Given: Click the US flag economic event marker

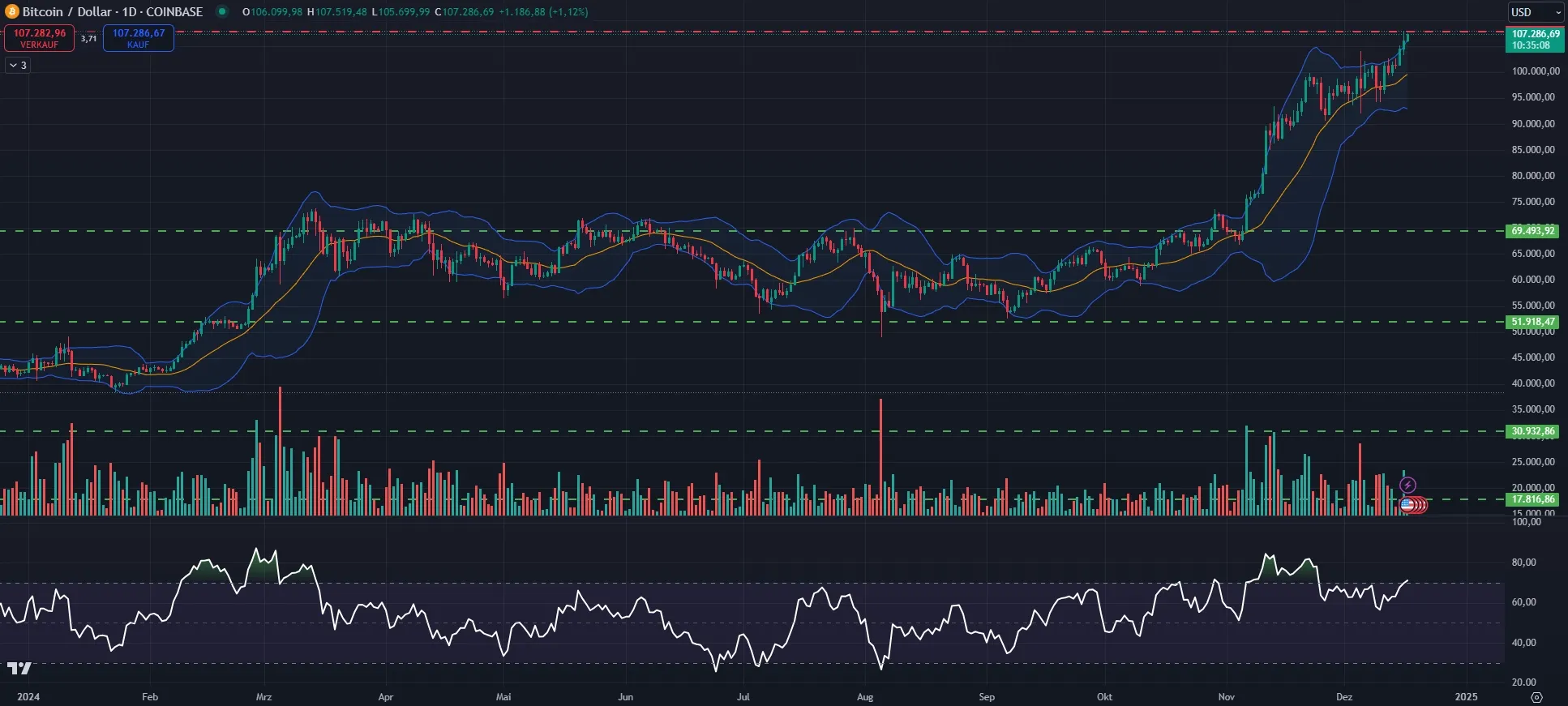Looking at the screenshot, I should pyautogui.click(x=1407, y=505).
